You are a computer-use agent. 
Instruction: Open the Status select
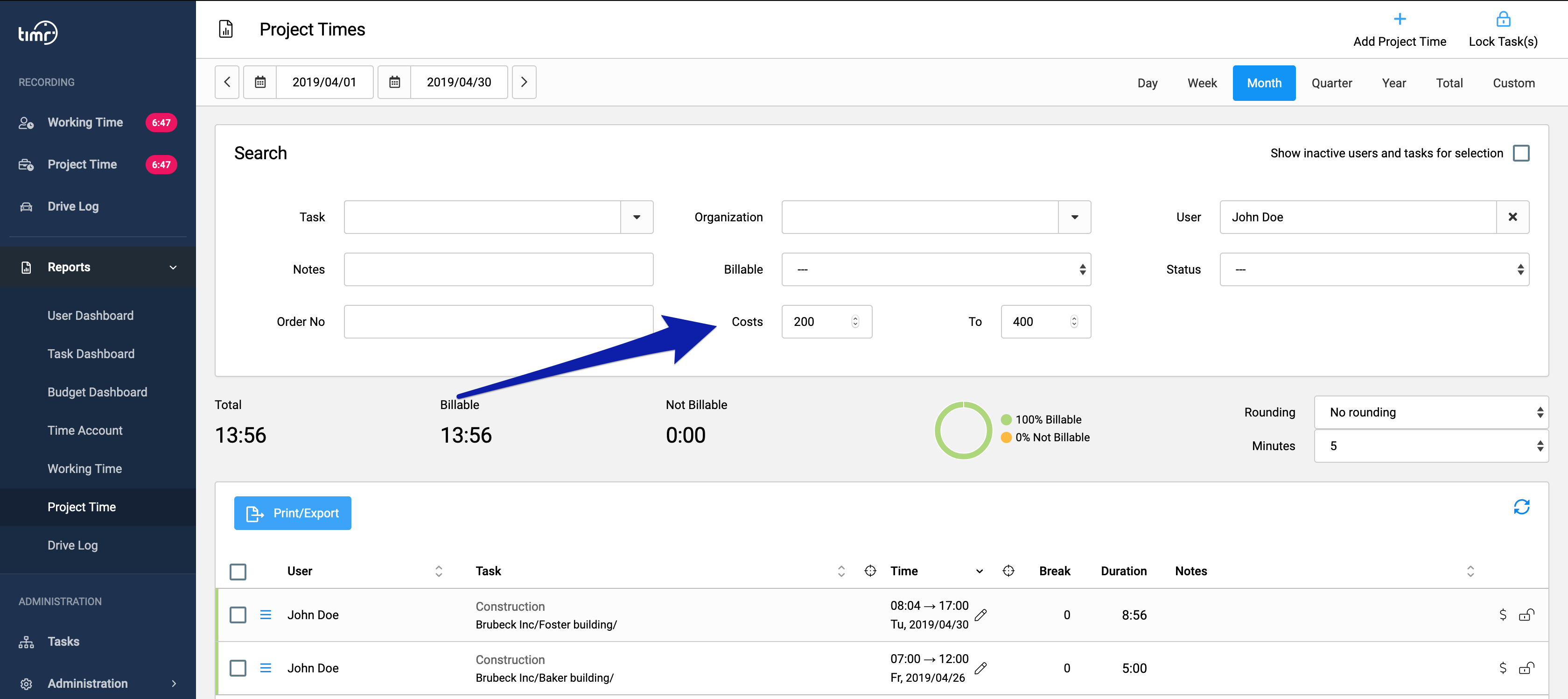point(1374,270)
